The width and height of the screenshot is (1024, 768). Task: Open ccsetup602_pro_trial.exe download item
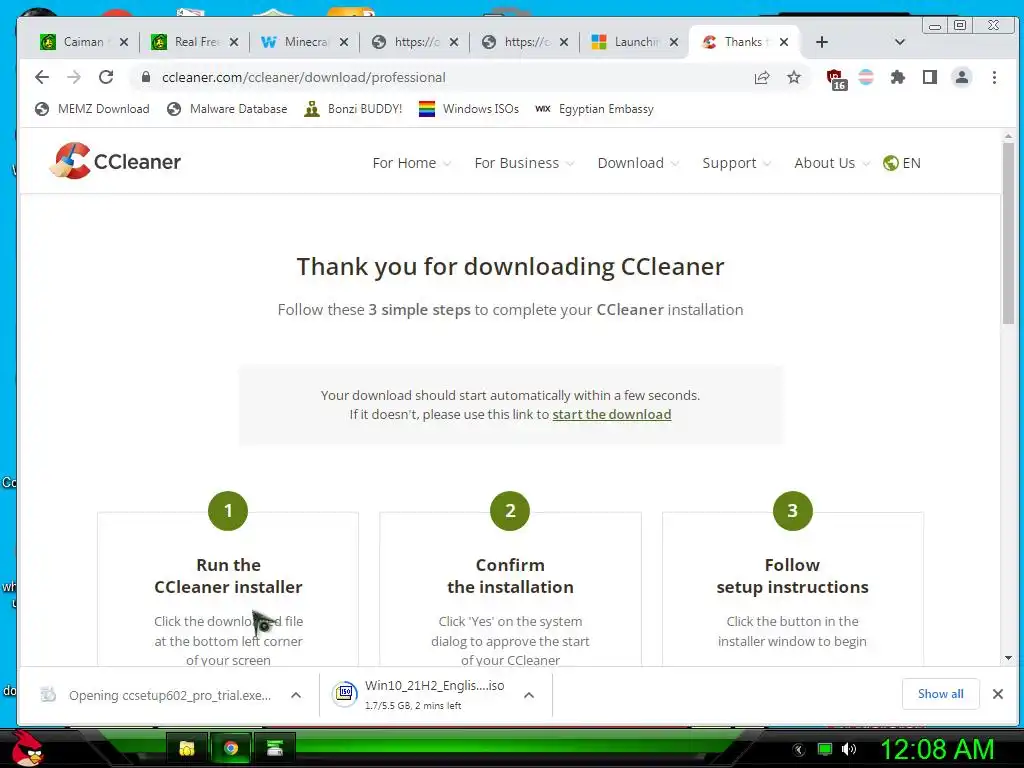point(157,695)
